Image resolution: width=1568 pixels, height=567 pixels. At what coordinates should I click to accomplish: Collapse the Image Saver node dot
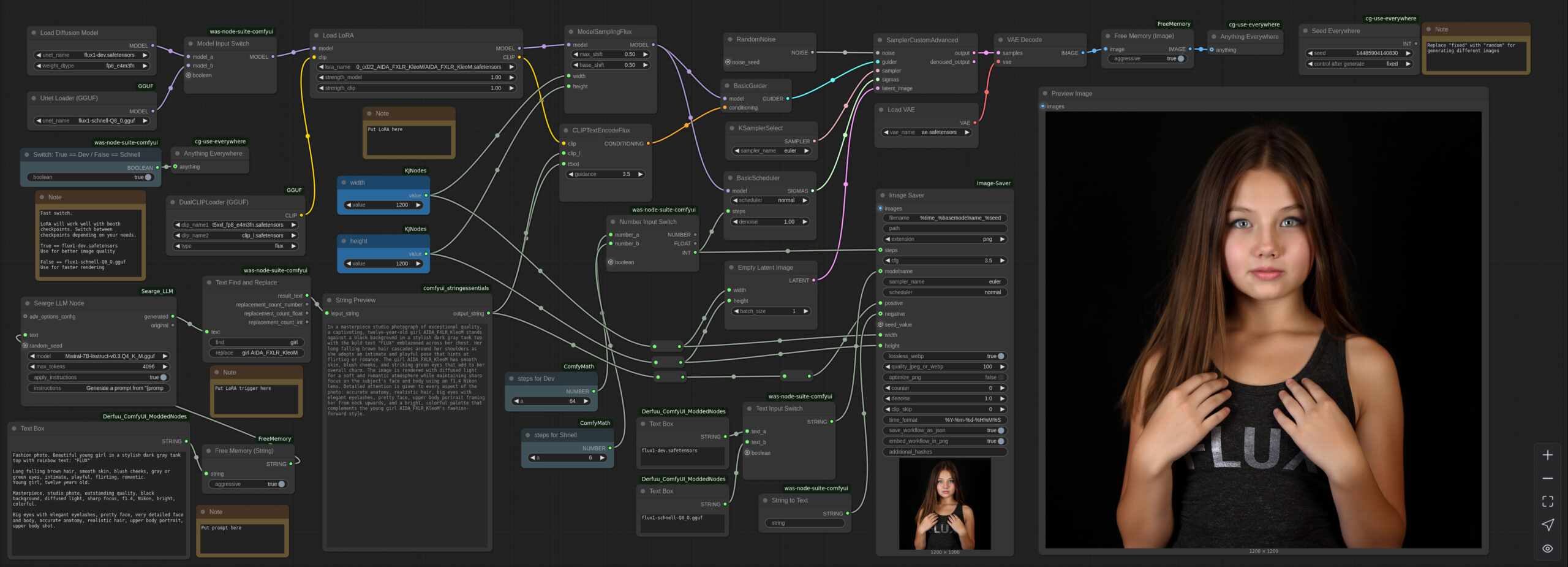883,196
